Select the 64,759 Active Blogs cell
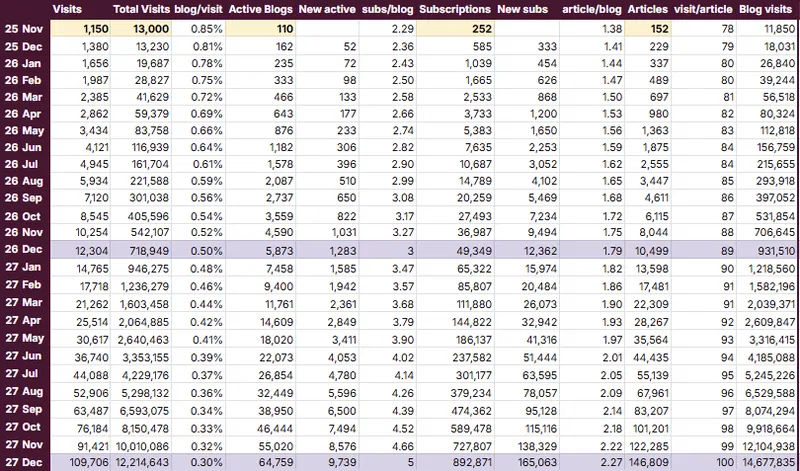 tap(260, 463)
